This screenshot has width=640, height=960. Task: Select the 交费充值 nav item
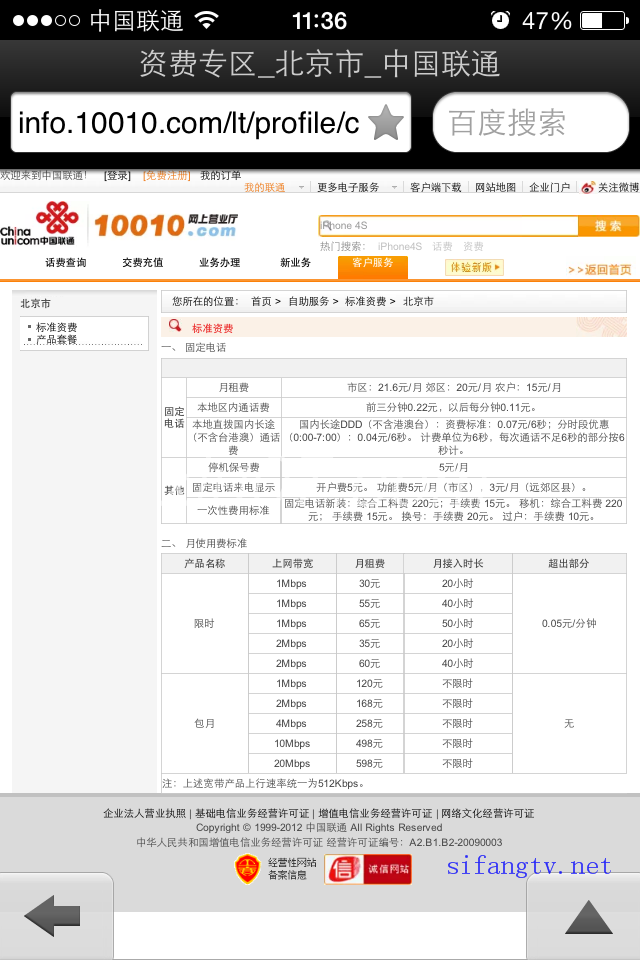pyautogui.click(x=143, y=263)
